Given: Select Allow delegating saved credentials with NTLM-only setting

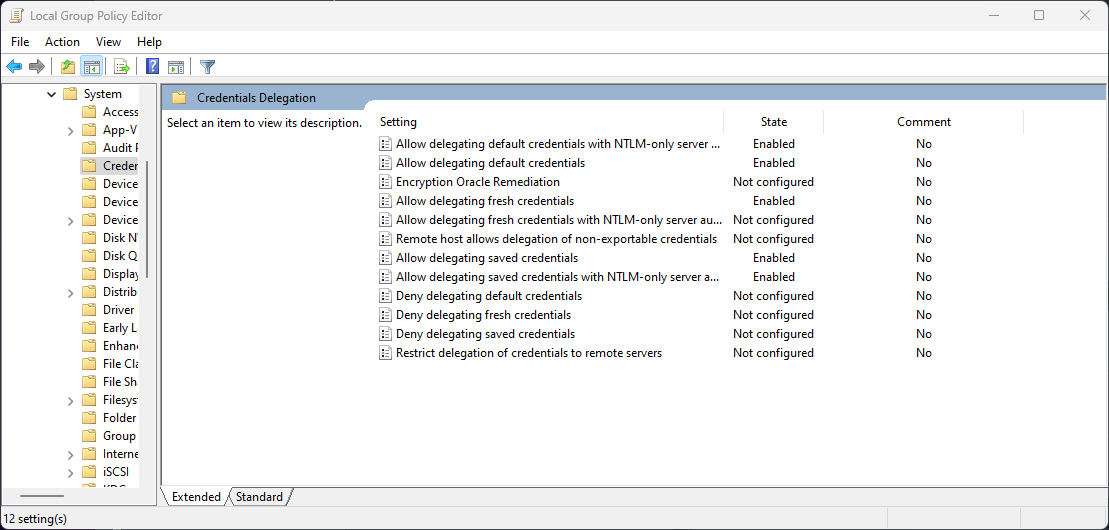Looking at the screenshot, I should [558, 277].
